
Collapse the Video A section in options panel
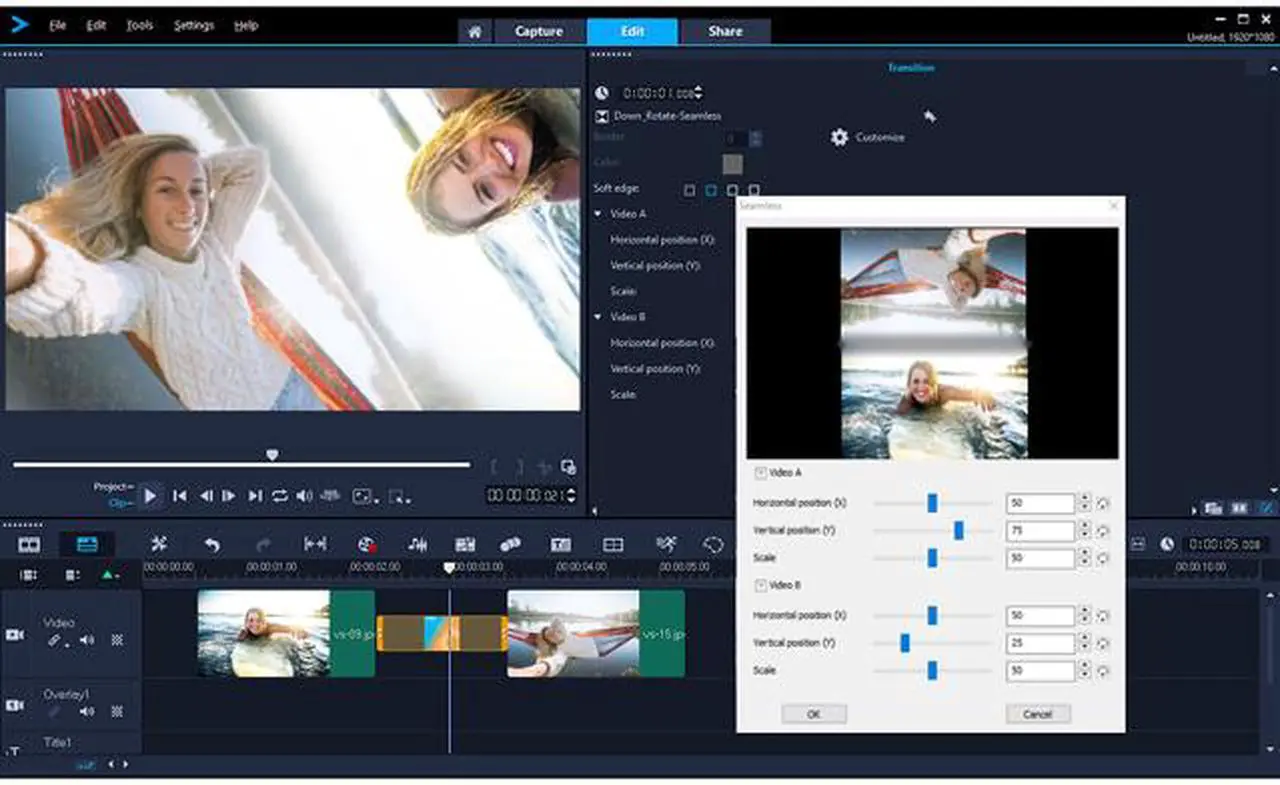[599, 214]
